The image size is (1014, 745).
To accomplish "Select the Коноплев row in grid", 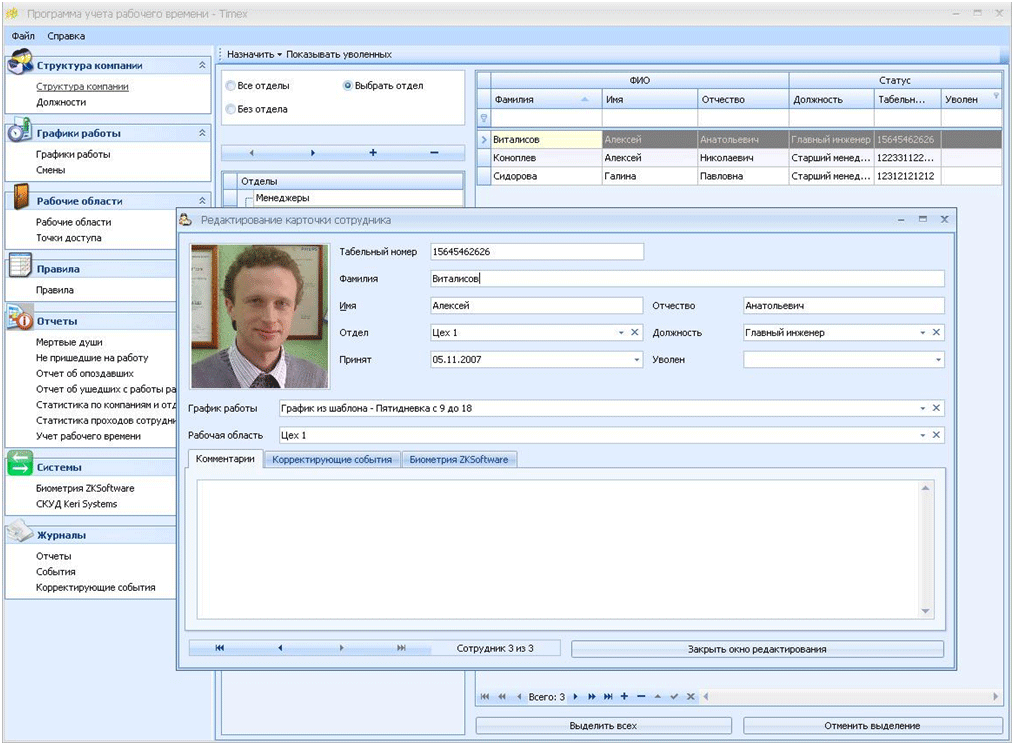I will pos(739,158).
